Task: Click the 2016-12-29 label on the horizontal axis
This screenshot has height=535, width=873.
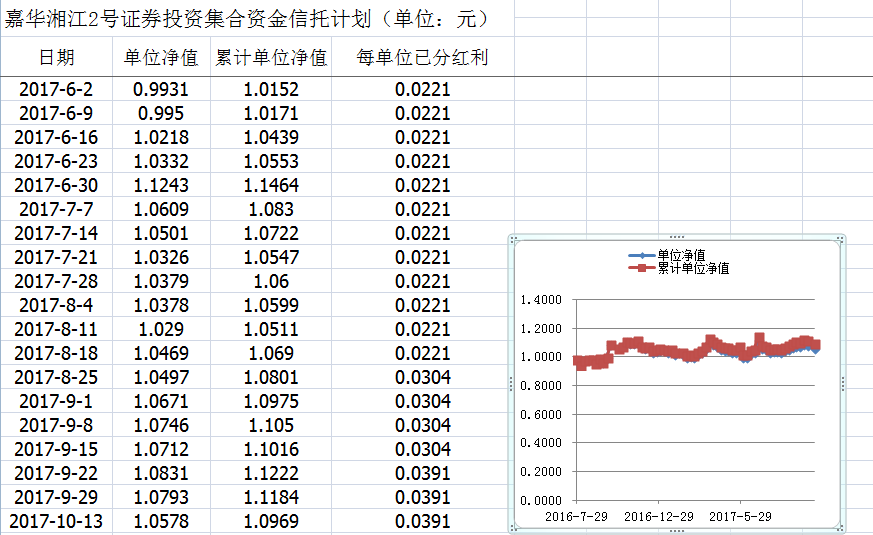Action: (658, 517)
